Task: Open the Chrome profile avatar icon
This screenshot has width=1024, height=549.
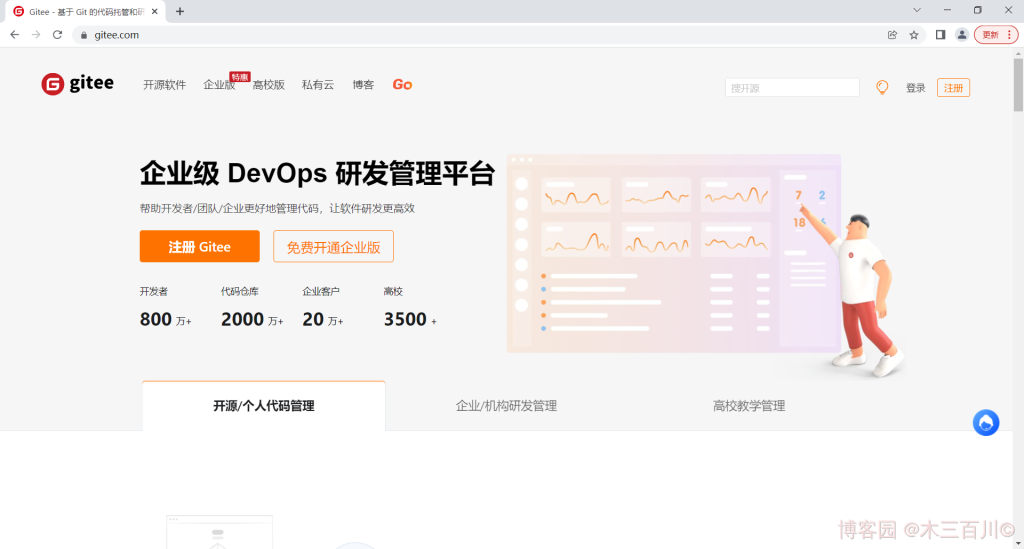Action: 961,35
